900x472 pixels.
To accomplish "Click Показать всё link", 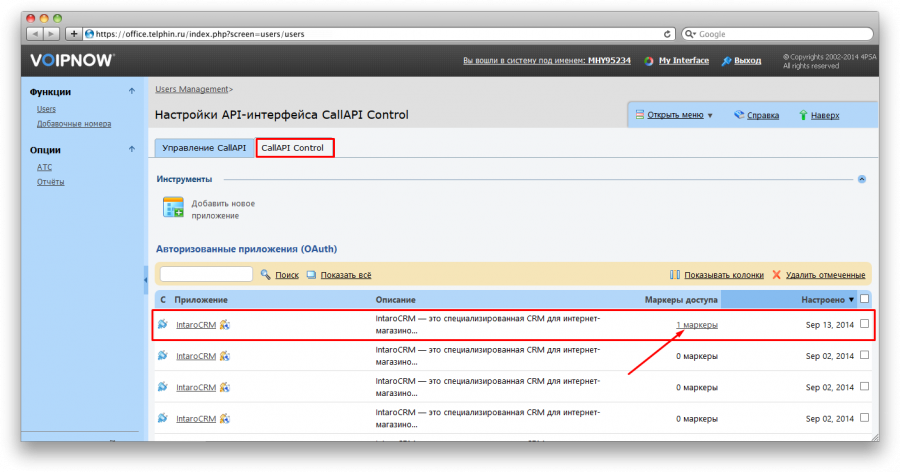I will pos(346,275).
